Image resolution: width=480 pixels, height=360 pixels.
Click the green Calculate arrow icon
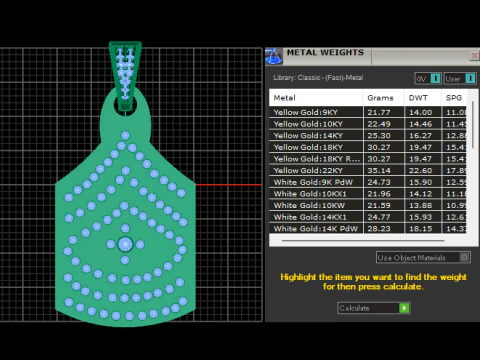point(404,308)
